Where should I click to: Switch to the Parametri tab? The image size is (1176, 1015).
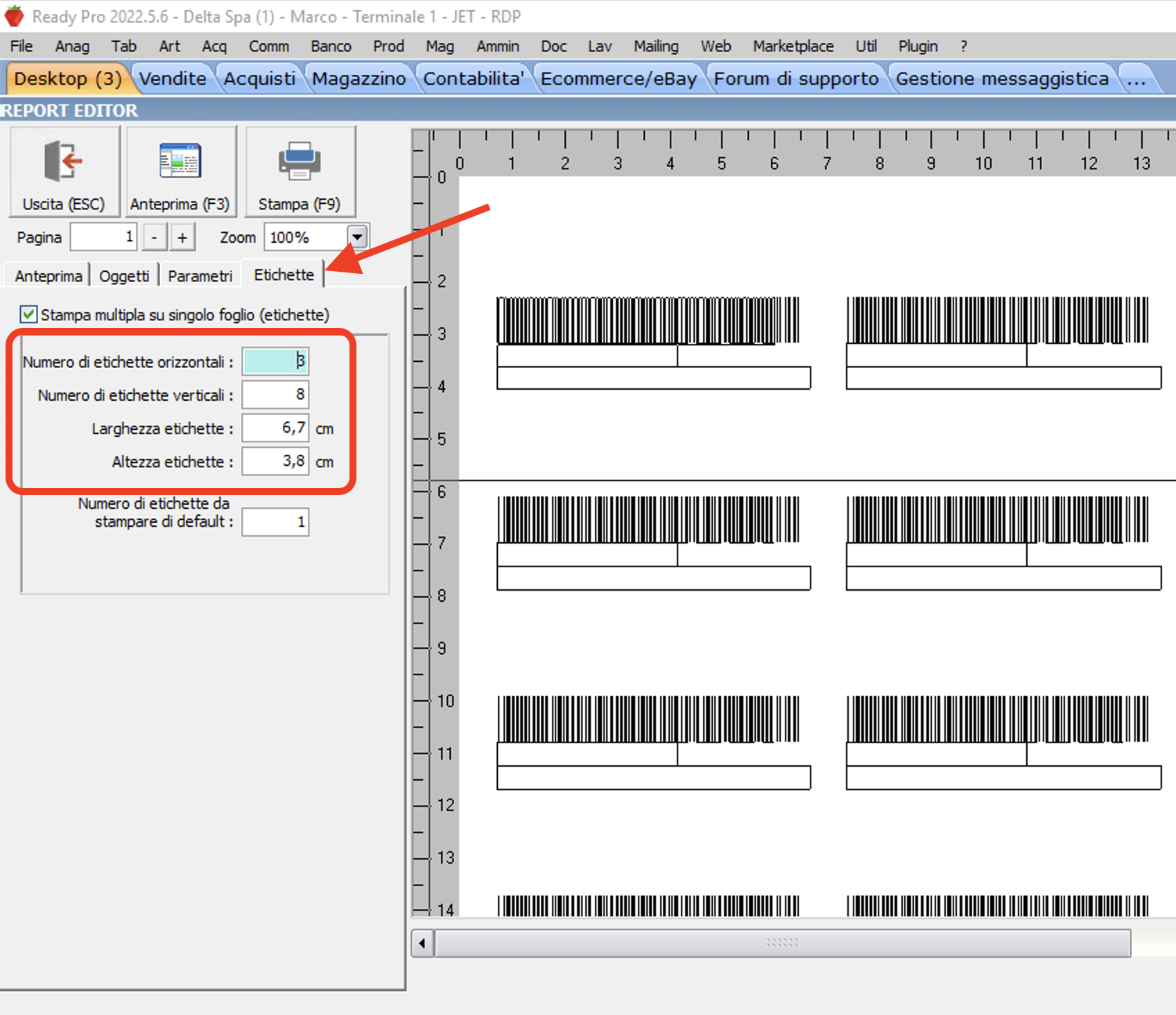coord(200,276)
